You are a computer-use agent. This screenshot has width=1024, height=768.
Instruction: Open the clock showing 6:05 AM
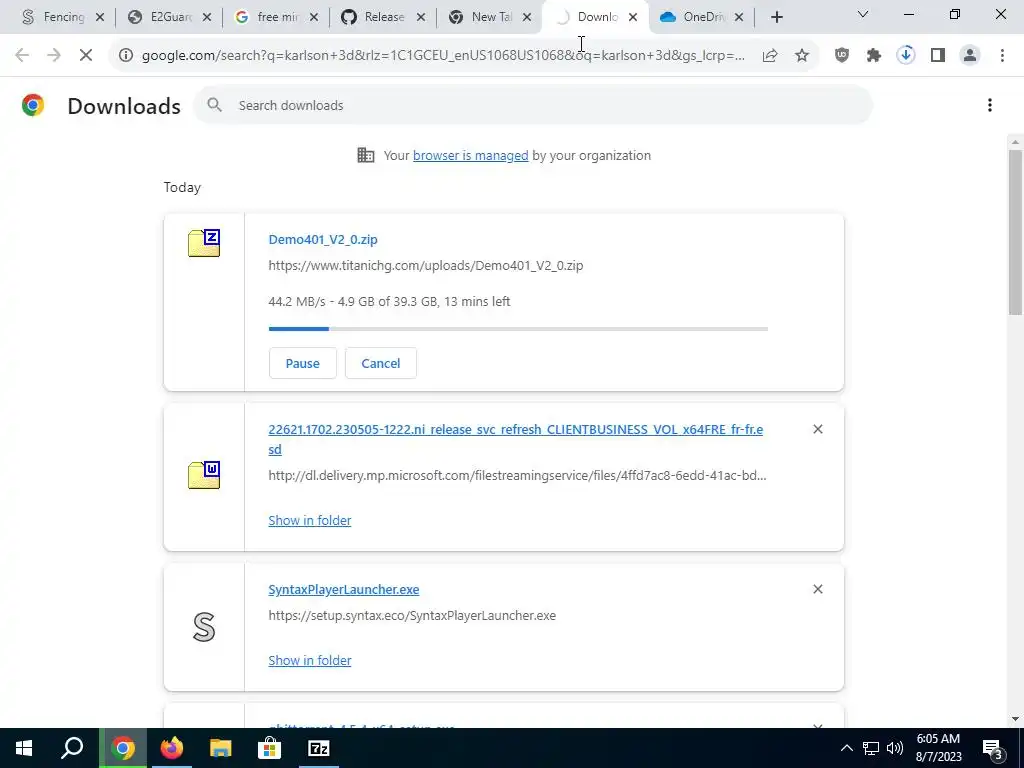pos(938,748)
